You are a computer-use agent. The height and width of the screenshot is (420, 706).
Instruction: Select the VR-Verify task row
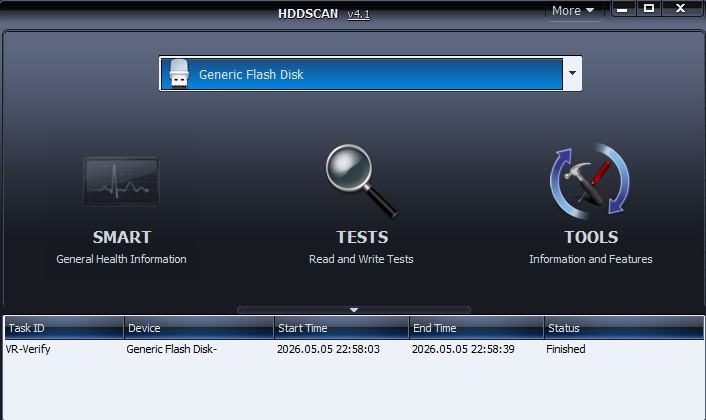click(x=353, y=349)
